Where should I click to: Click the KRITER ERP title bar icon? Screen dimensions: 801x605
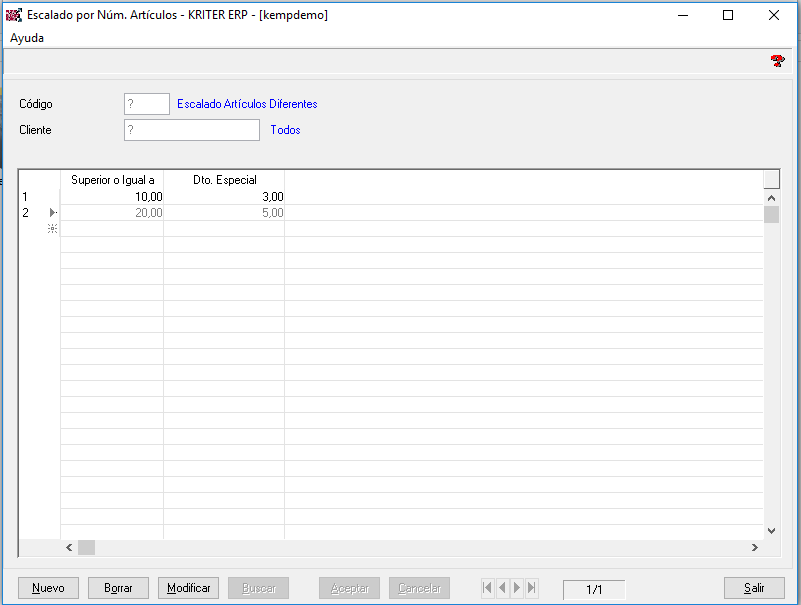tap(14, 15)
